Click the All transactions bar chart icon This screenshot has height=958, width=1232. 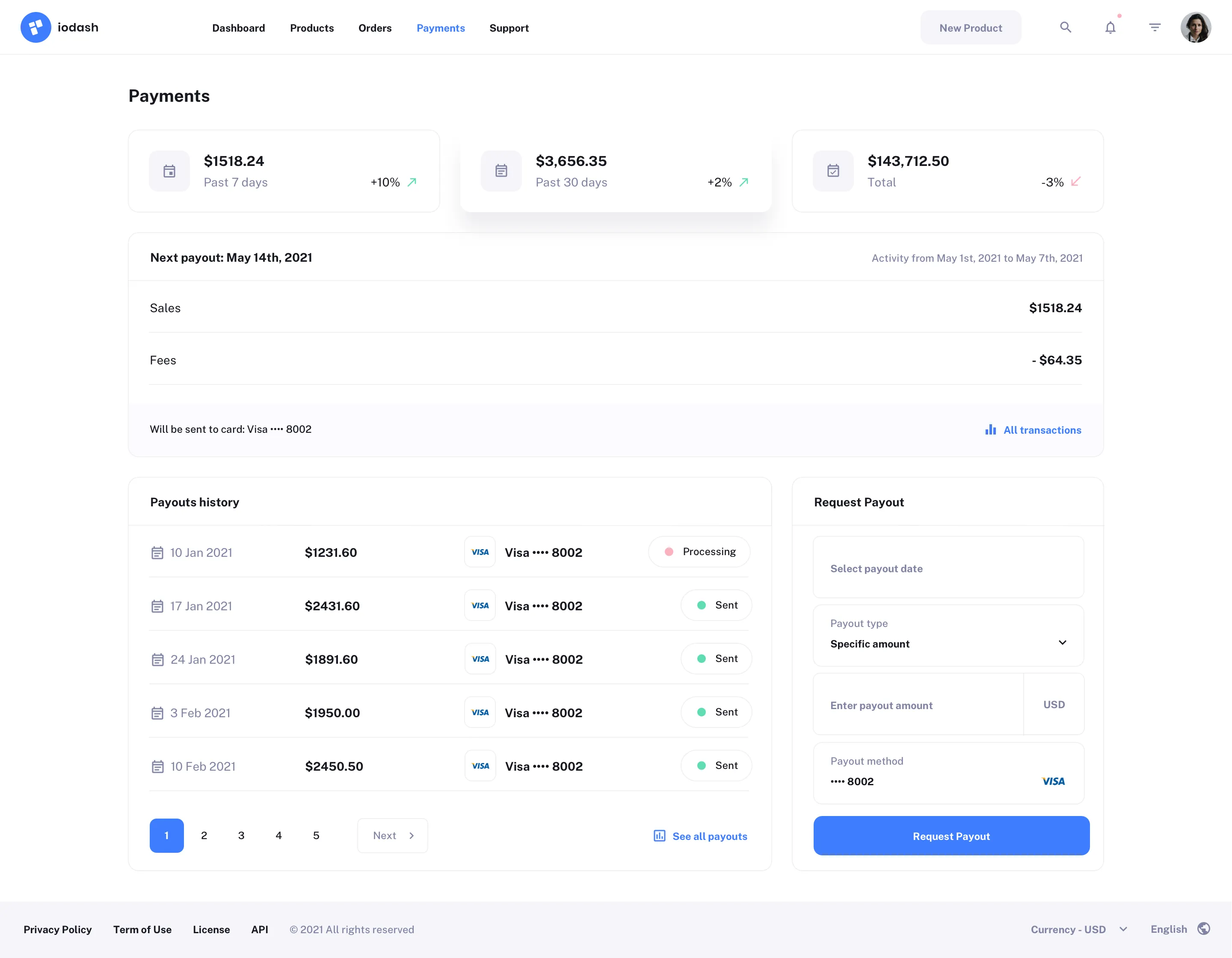click(x=991, y=429)
